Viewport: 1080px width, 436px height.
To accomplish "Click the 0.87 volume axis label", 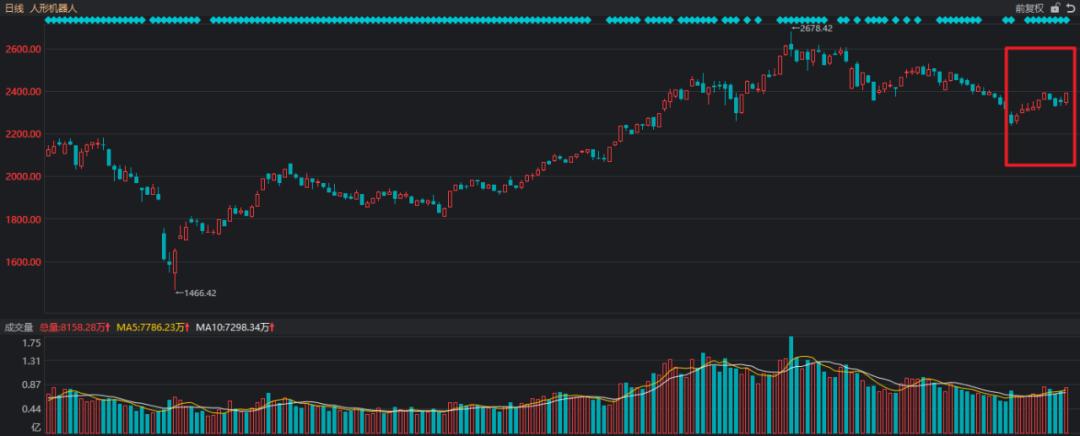I will click(x=30, y=385).
